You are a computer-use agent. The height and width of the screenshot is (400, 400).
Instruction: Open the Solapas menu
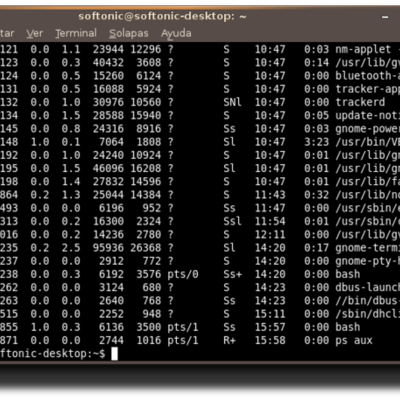(x=129, y=34)
